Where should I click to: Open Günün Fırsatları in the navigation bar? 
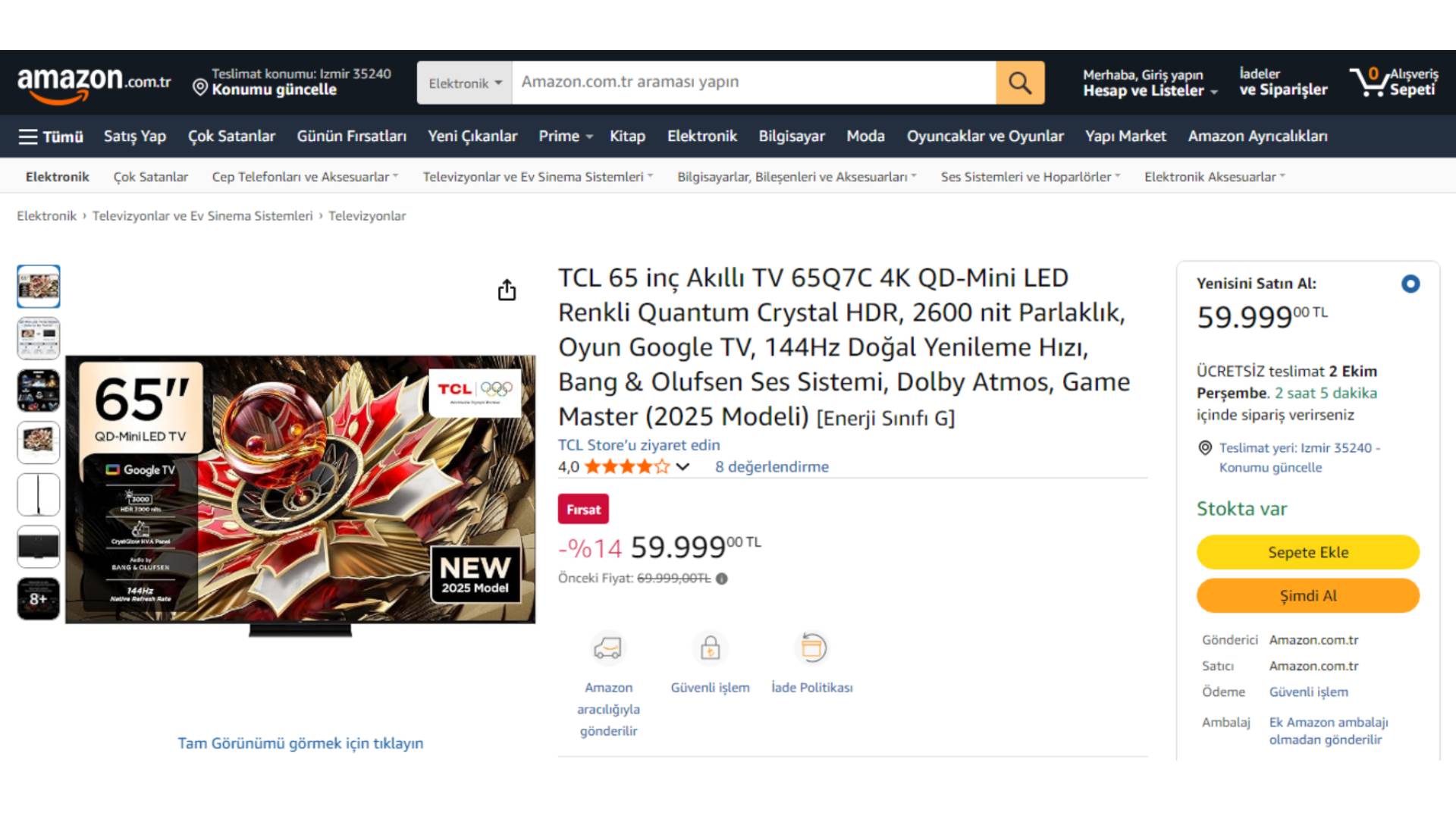click(x=351, y=136)
